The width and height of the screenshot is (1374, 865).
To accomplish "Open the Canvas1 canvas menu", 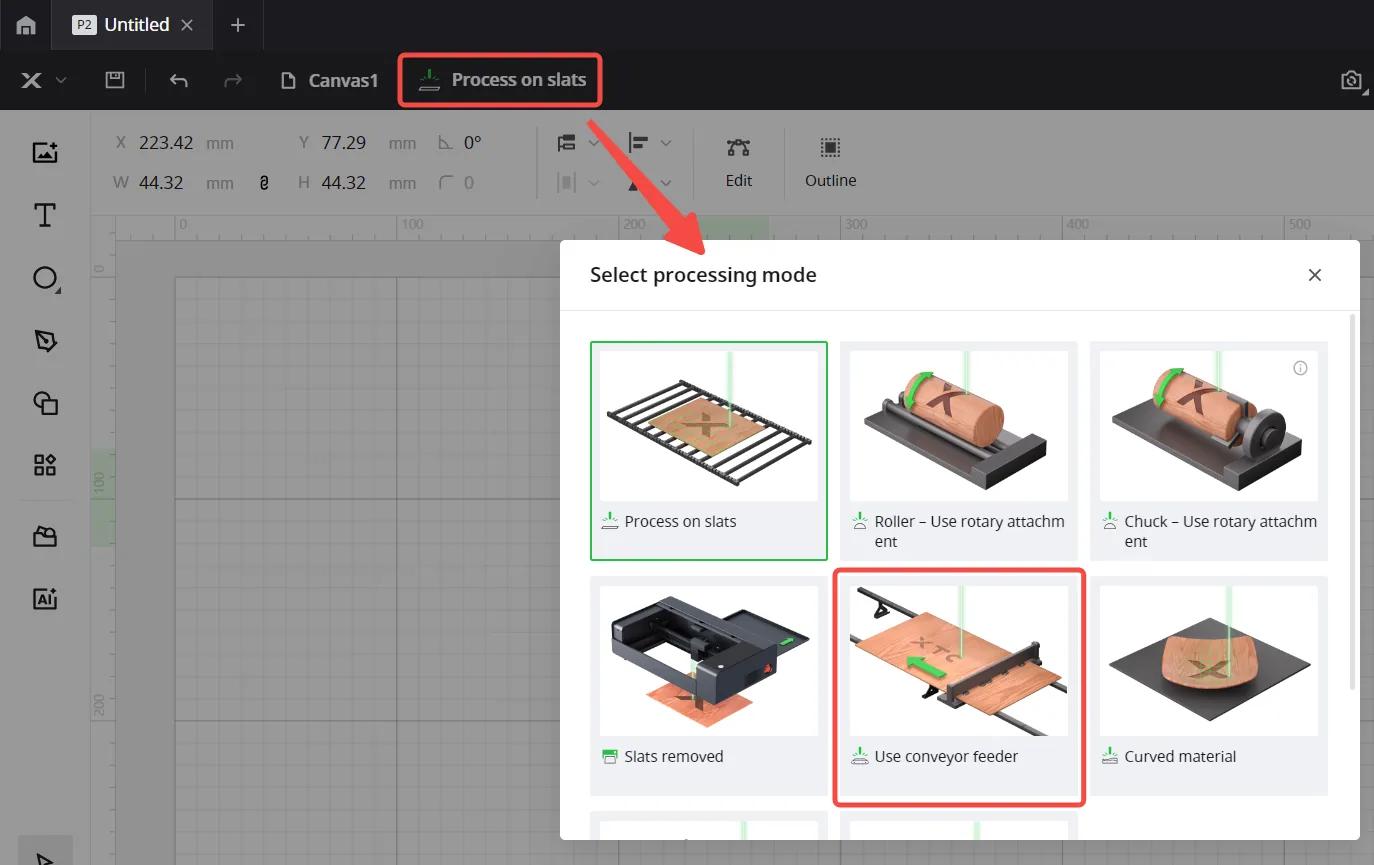I will [329, 81].
